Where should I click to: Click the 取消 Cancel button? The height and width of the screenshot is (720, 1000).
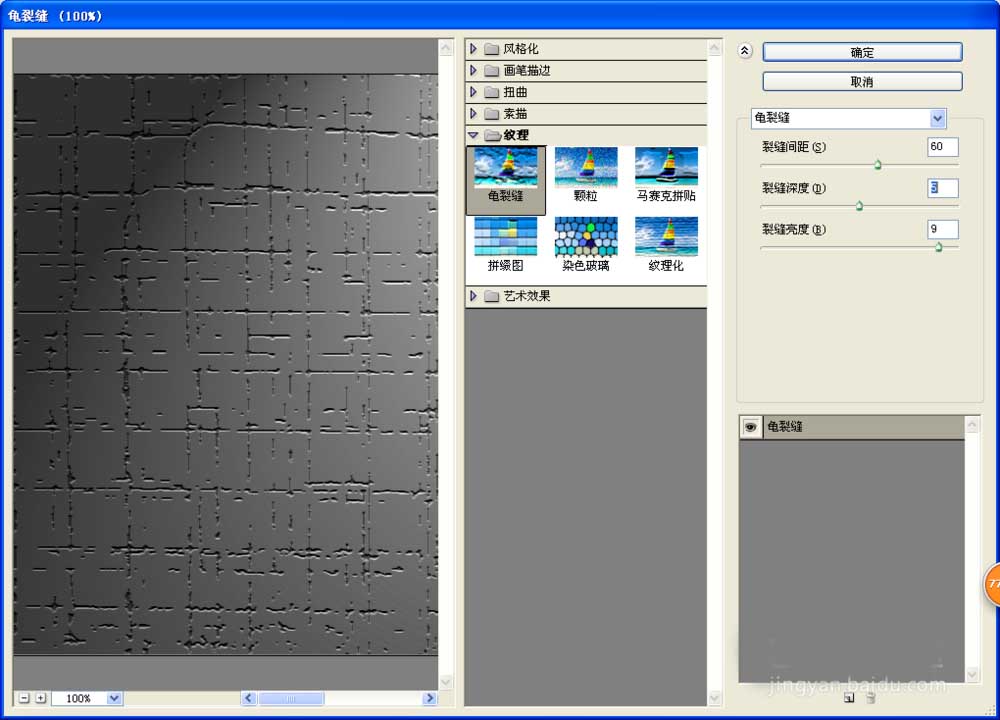tap(861, 81)
